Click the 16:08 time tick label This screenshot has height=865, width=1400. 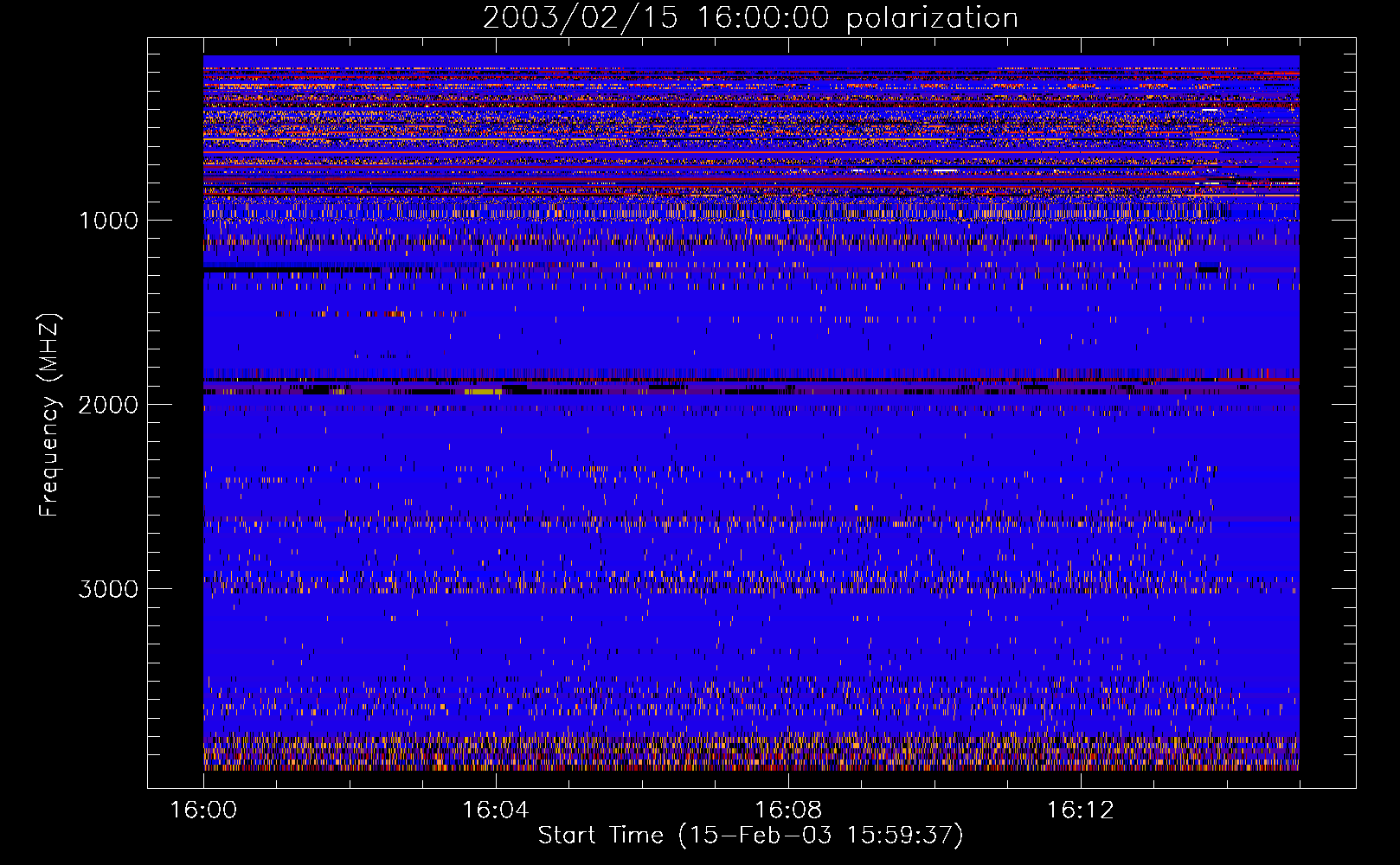787,811
